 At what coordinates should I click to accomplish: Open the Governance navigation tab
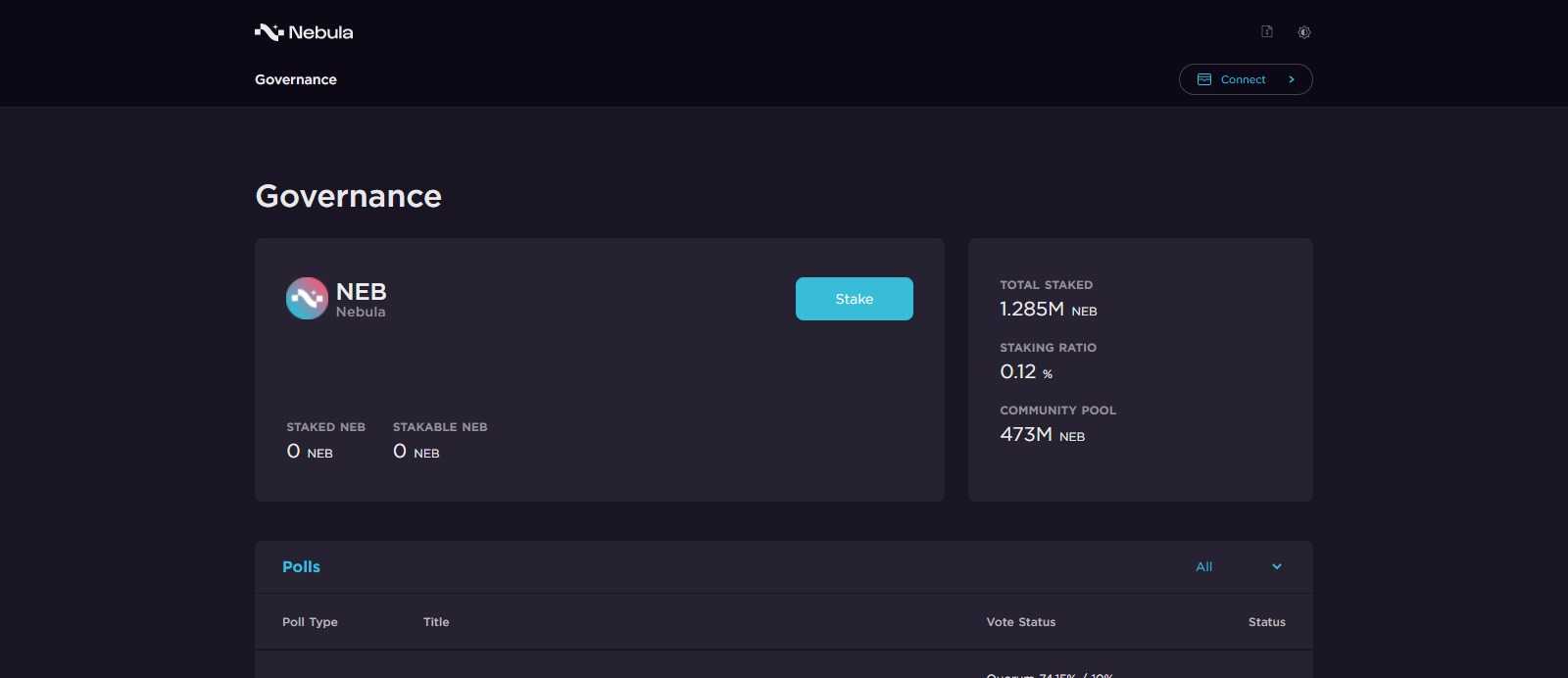click(296, 79)
